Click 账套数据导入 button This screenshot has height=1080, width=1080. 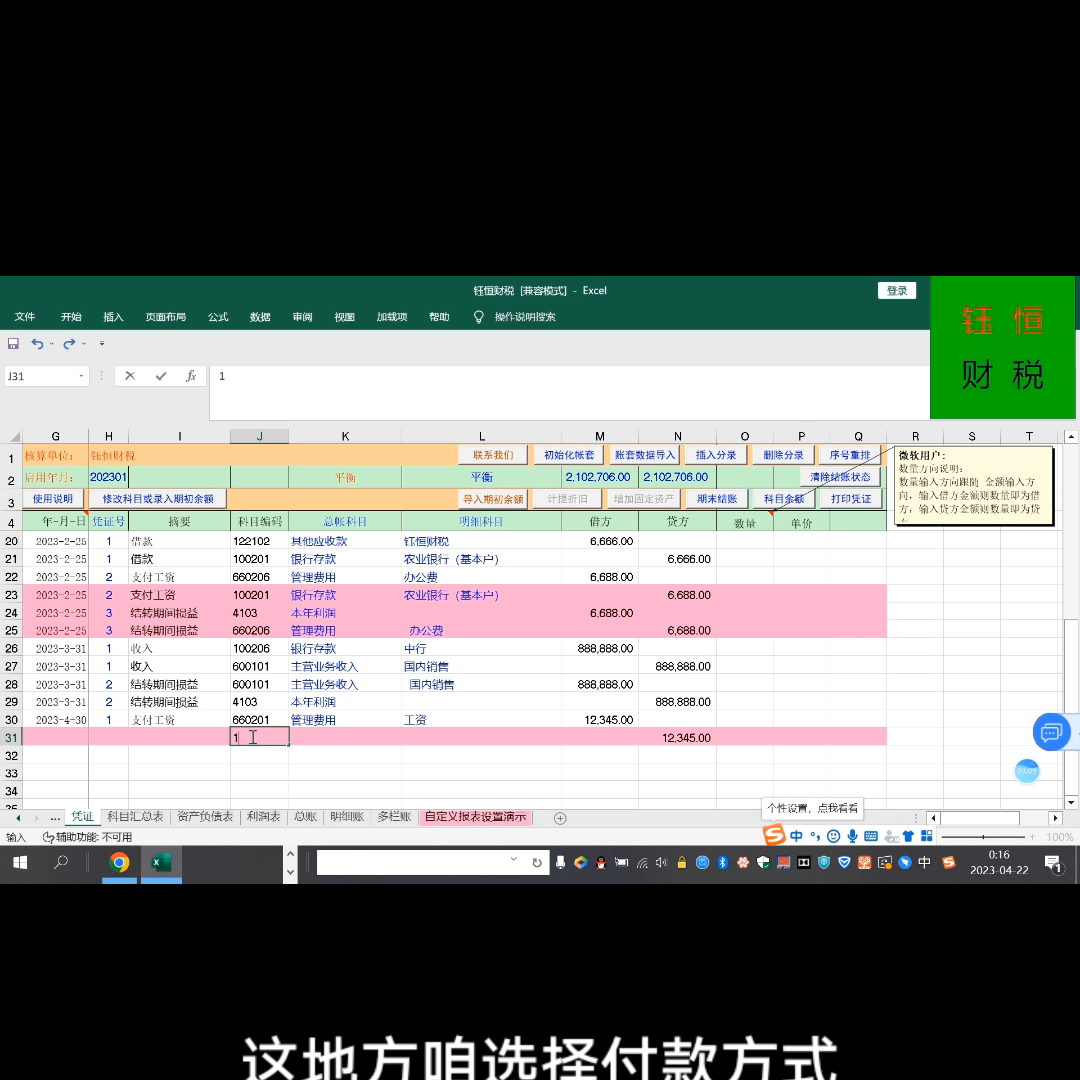coord(645,455)
